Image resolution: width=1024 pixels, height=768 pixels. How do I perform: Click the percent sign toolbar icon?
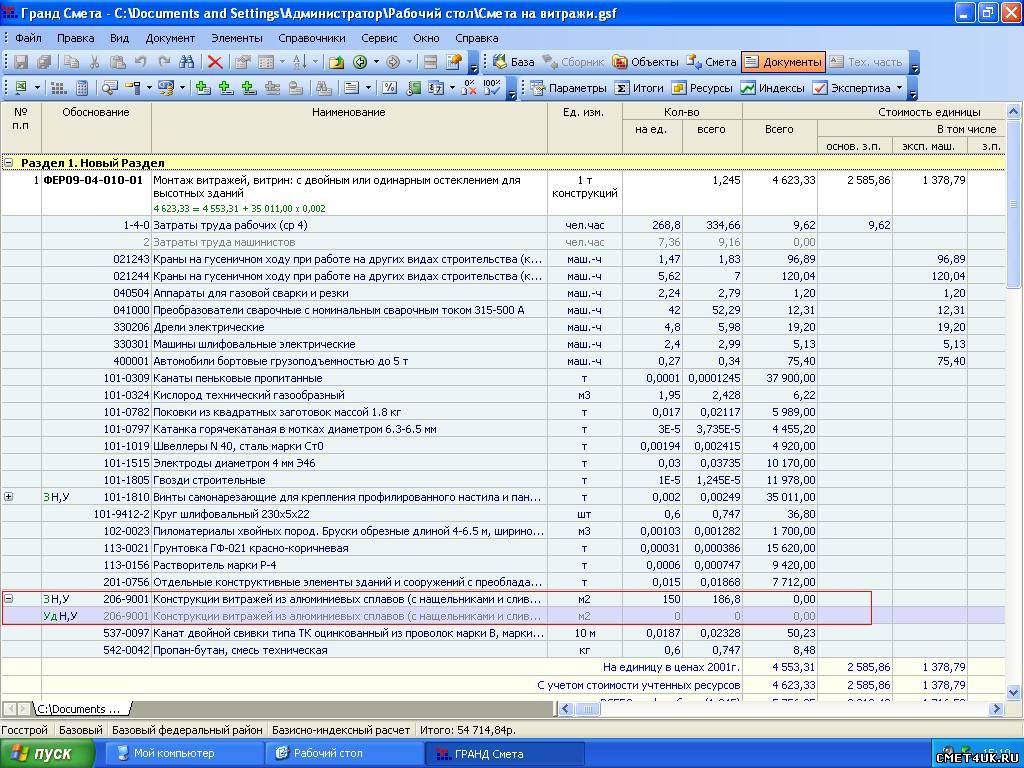[x=389, y=88]
